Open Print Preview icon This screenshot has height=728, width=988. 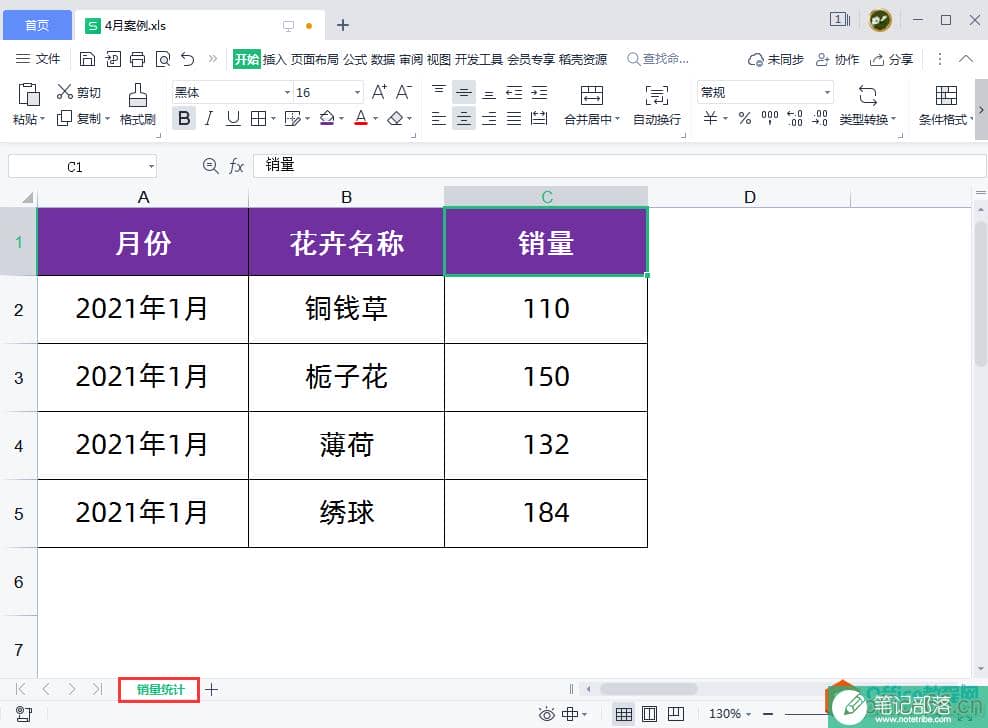pyautogui.click(x=163, y=59)
